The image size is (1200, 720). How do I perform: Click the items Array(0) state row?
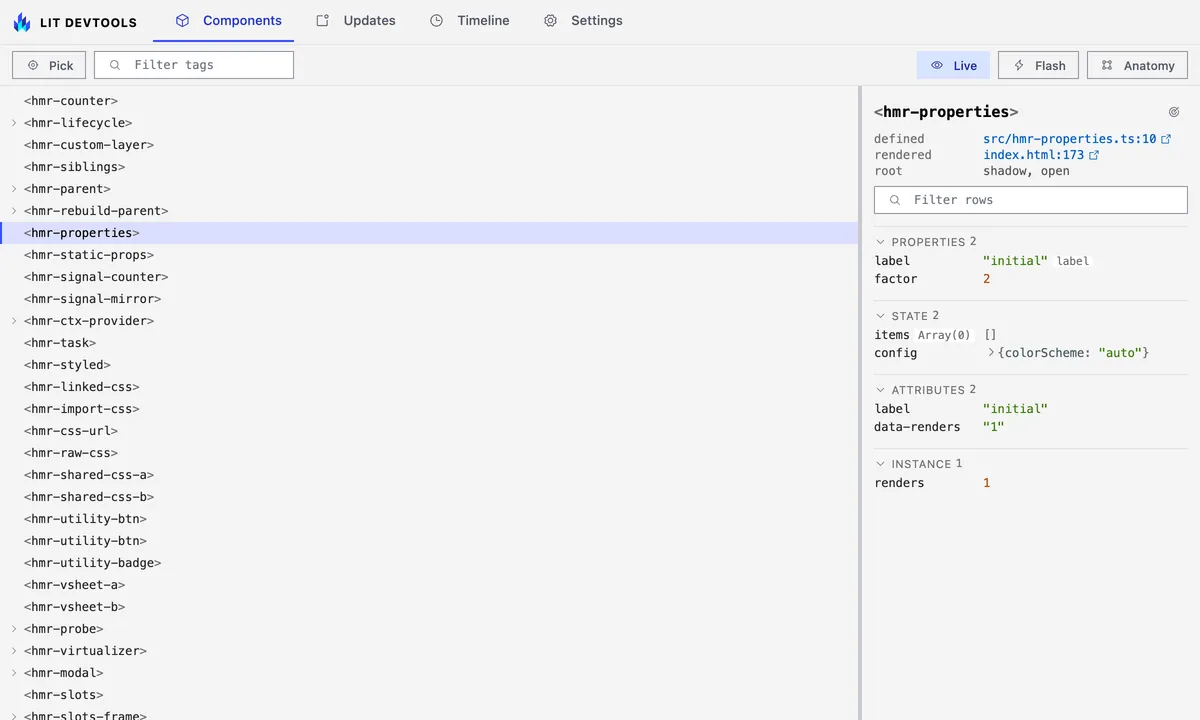[1031, 335]
